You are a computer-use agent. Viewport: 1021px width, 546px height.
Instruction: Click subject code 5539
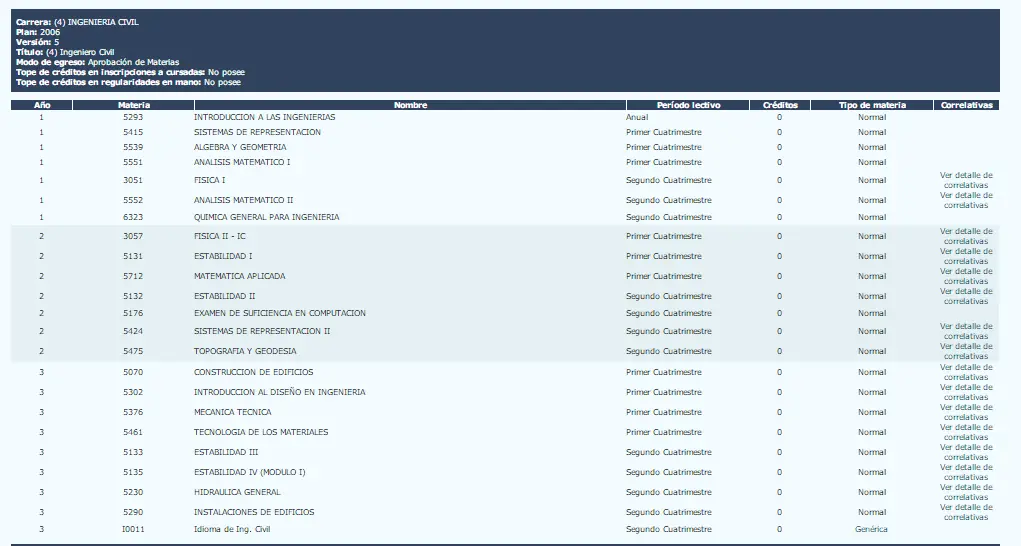(x=133, y=147)
